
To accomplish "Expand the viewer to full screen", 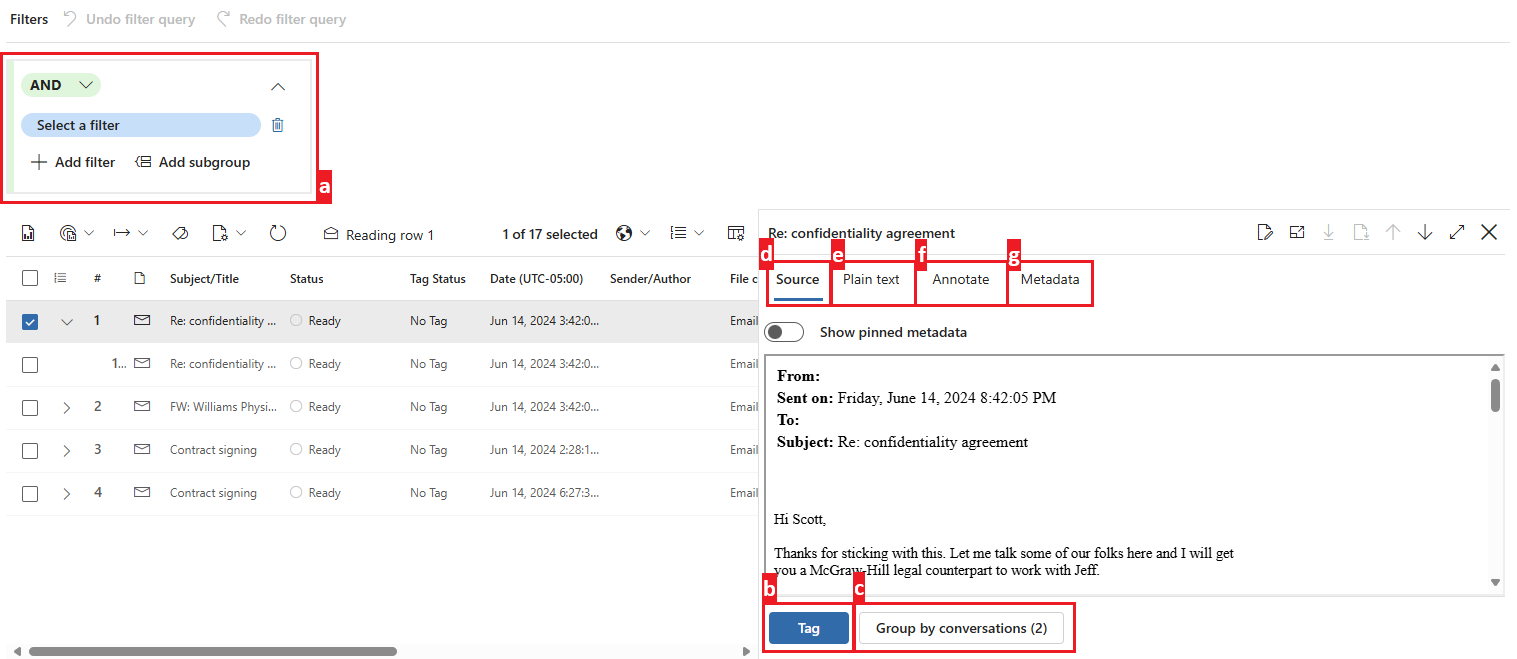I will 1457,231.
